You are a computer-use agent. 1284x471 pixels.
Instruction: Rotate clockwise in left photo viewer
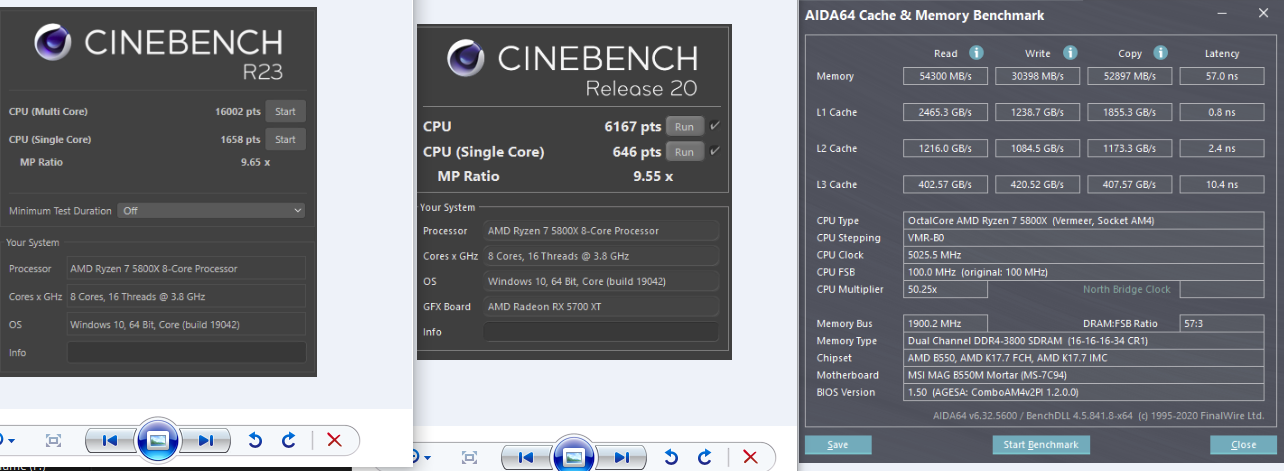point(289,440)
